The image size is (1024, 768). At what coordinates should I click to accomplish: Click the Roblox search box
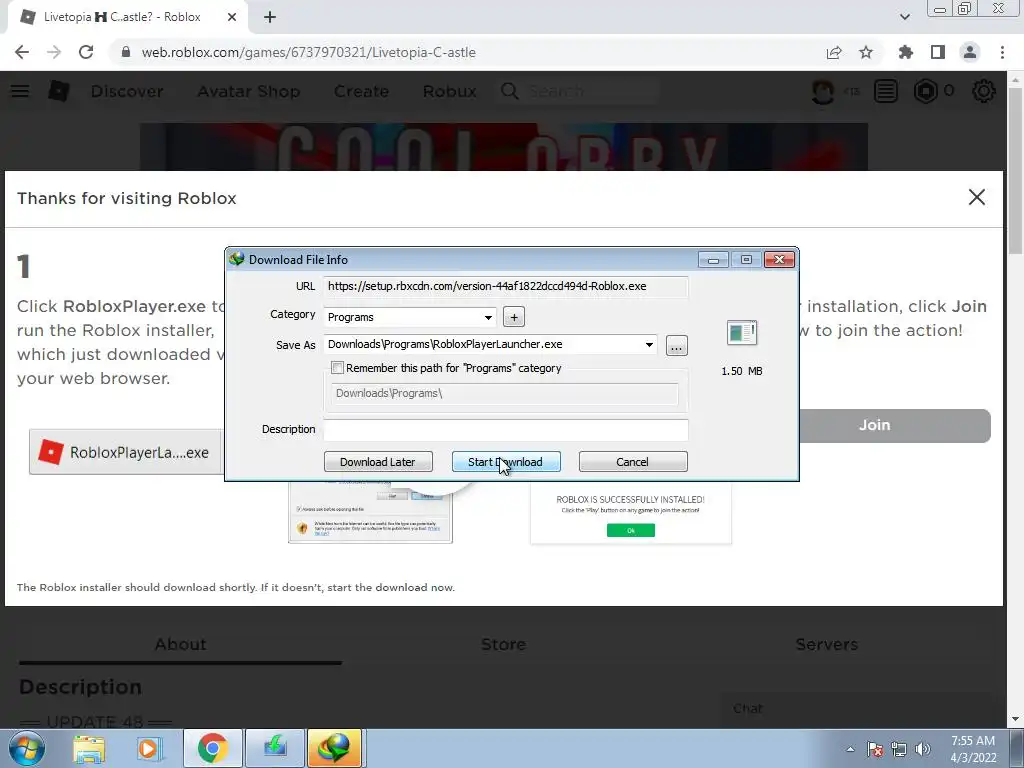(x=579, y=91)
